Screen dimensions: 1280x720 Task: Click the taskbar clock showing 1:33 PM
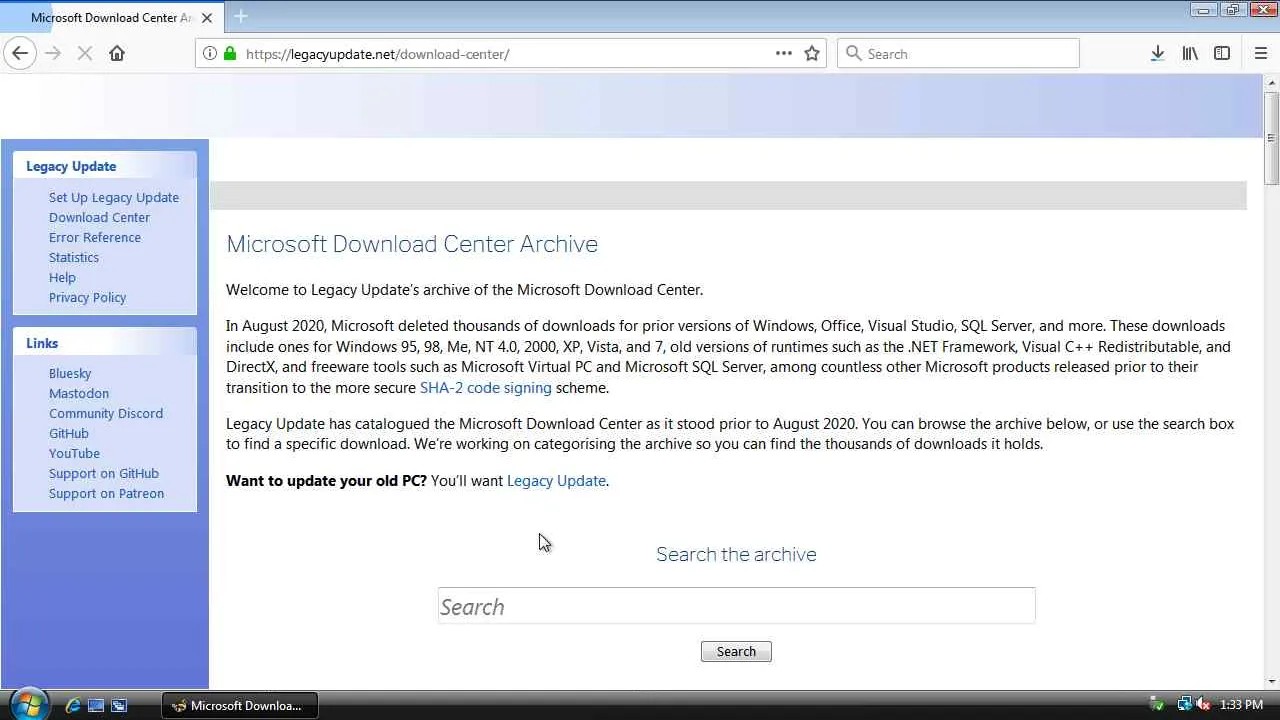tap(1241, 705)
